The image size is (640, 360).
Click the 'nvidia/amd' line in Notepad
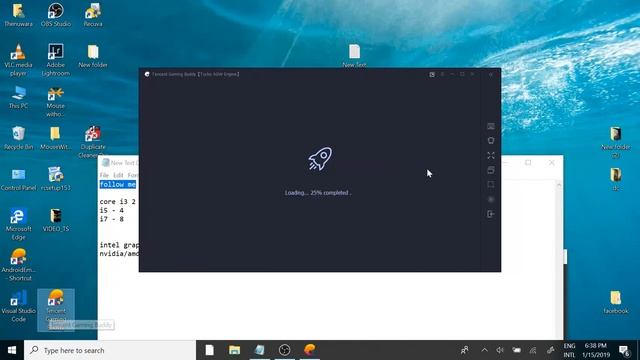(119, 253)
